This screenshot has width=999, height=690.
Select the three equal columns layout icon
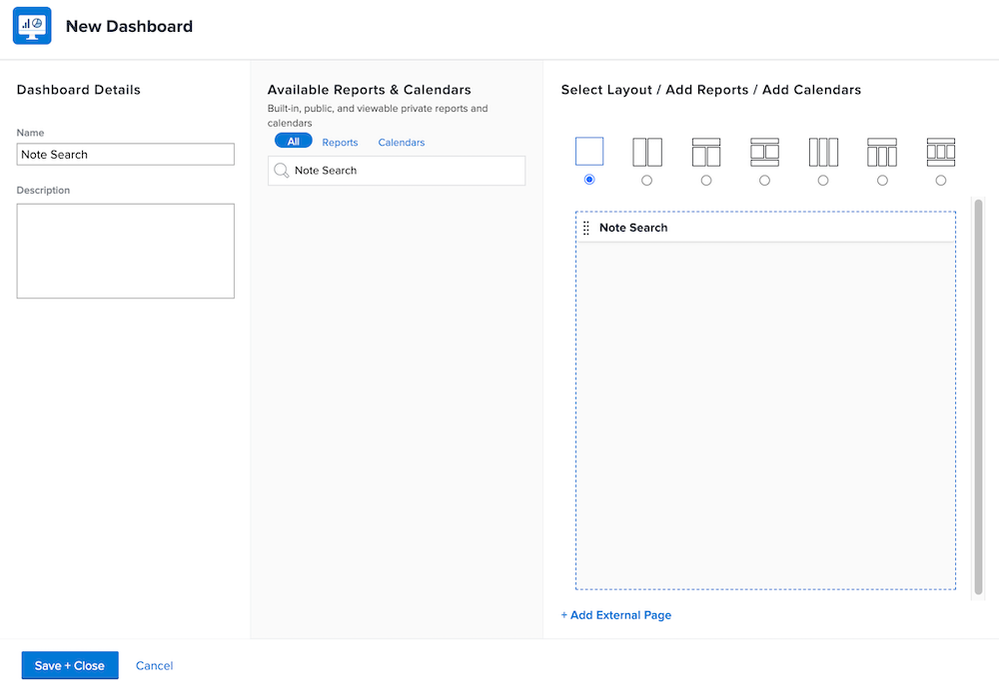pos(823,152)
